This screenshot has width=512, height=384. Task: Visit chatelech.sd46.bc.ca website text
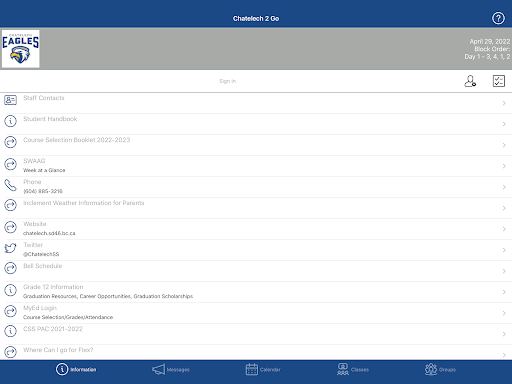click(49, 233)
